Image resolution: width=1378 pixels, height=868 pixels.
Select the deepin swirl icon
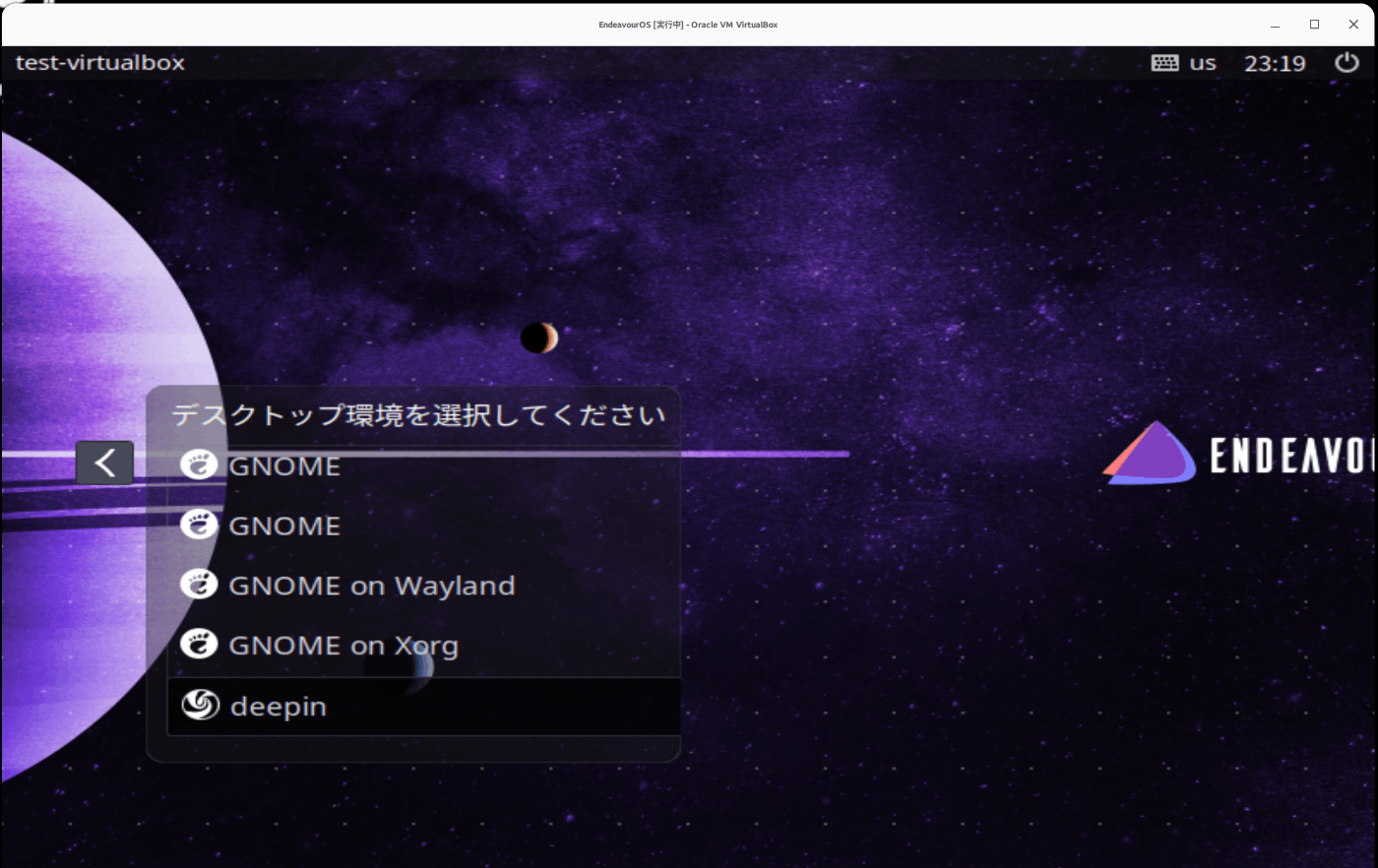click(x=200, y=704)
